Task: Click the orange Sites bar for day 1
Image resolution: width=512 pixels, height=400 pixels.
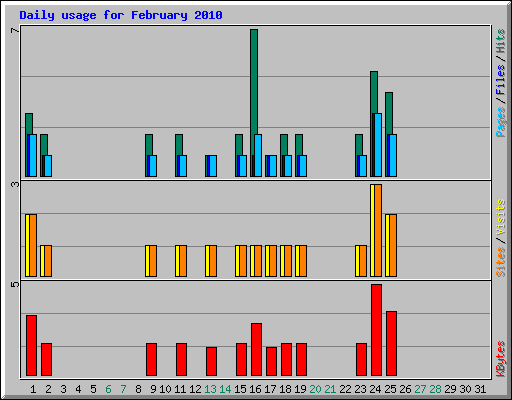Action: coord(33,245)
